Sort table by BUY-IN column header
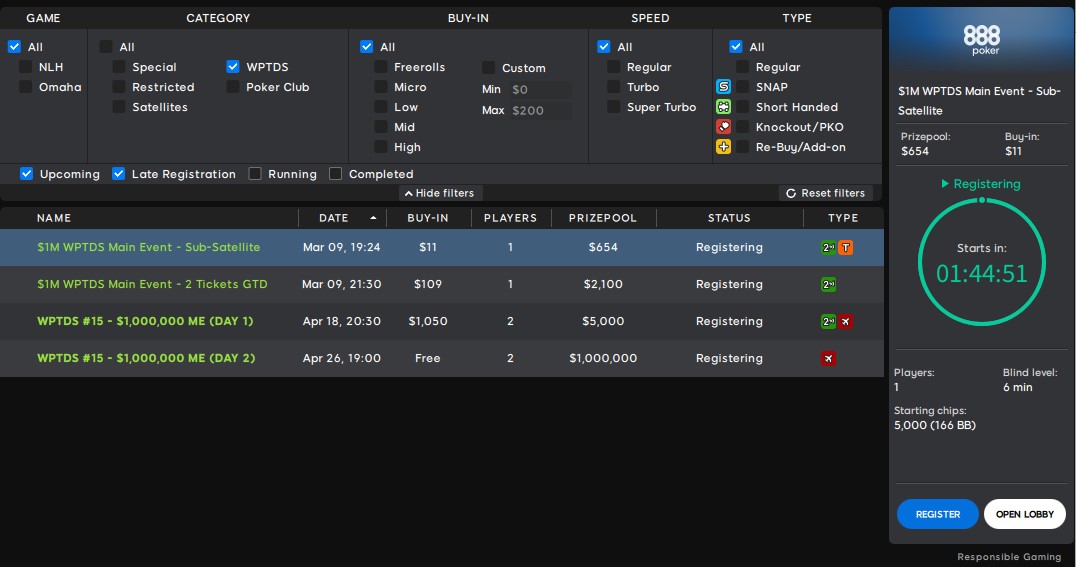The image size is (1076, 567). click(x=428, y=218)
